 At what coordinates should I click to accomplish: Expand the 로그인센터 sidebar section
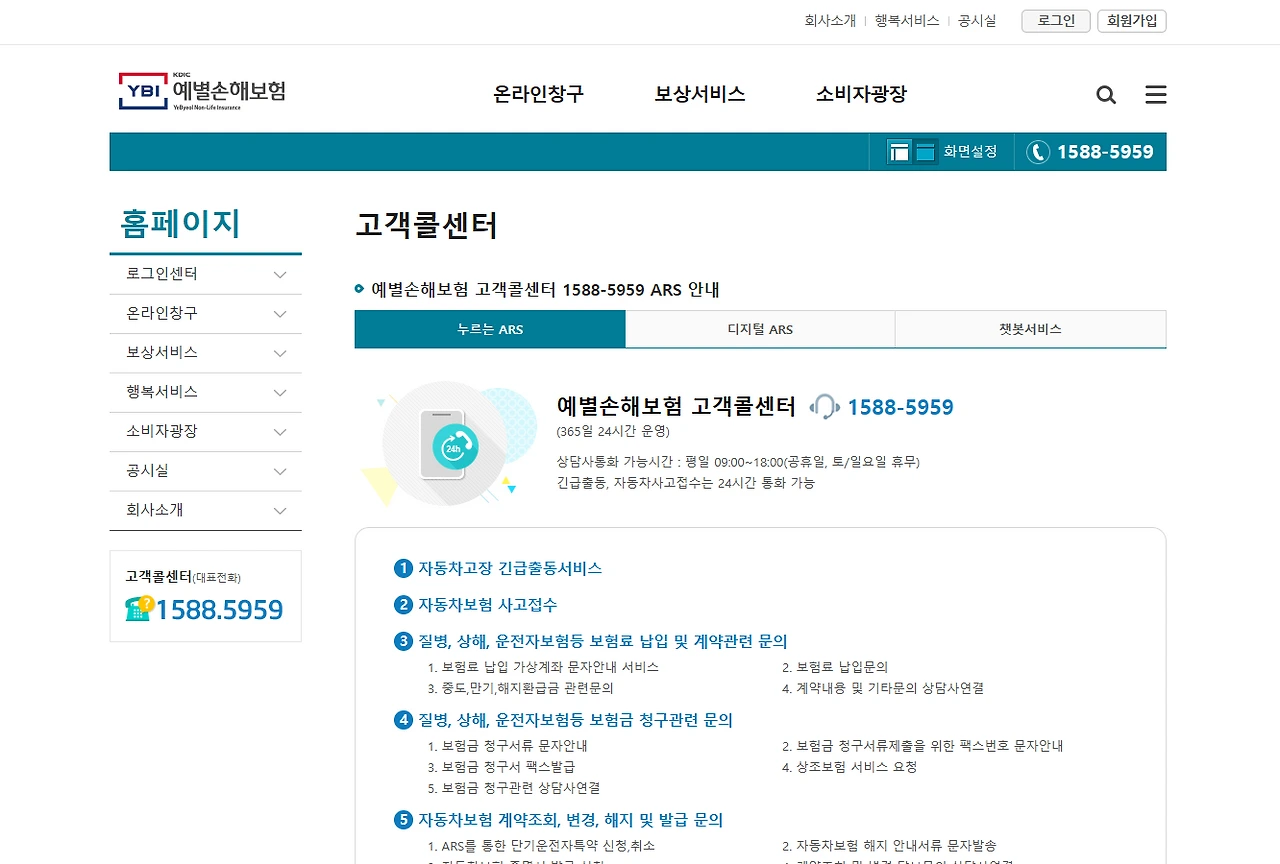click(x=206, y=274)
